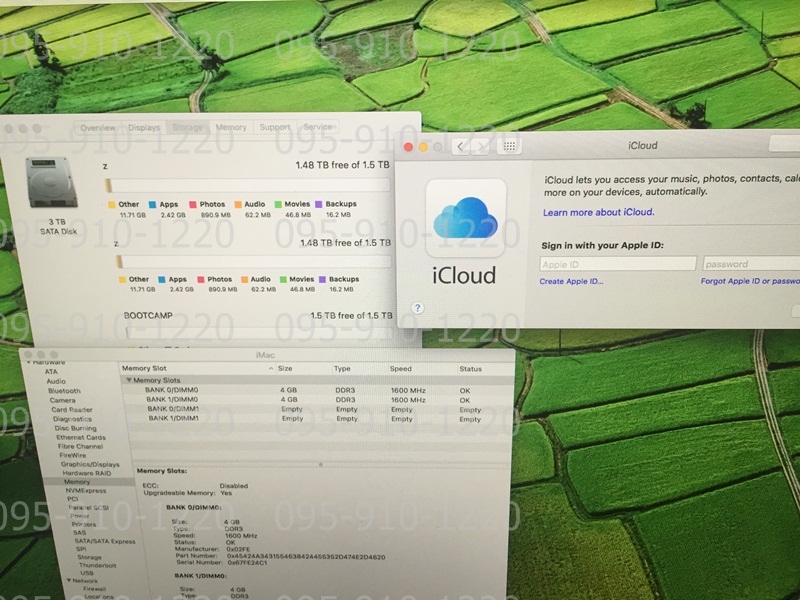Collapse the Memory Slots disclosure triangle
The height and width of the screenshot is (600, 800).
[x=129, y=380]
